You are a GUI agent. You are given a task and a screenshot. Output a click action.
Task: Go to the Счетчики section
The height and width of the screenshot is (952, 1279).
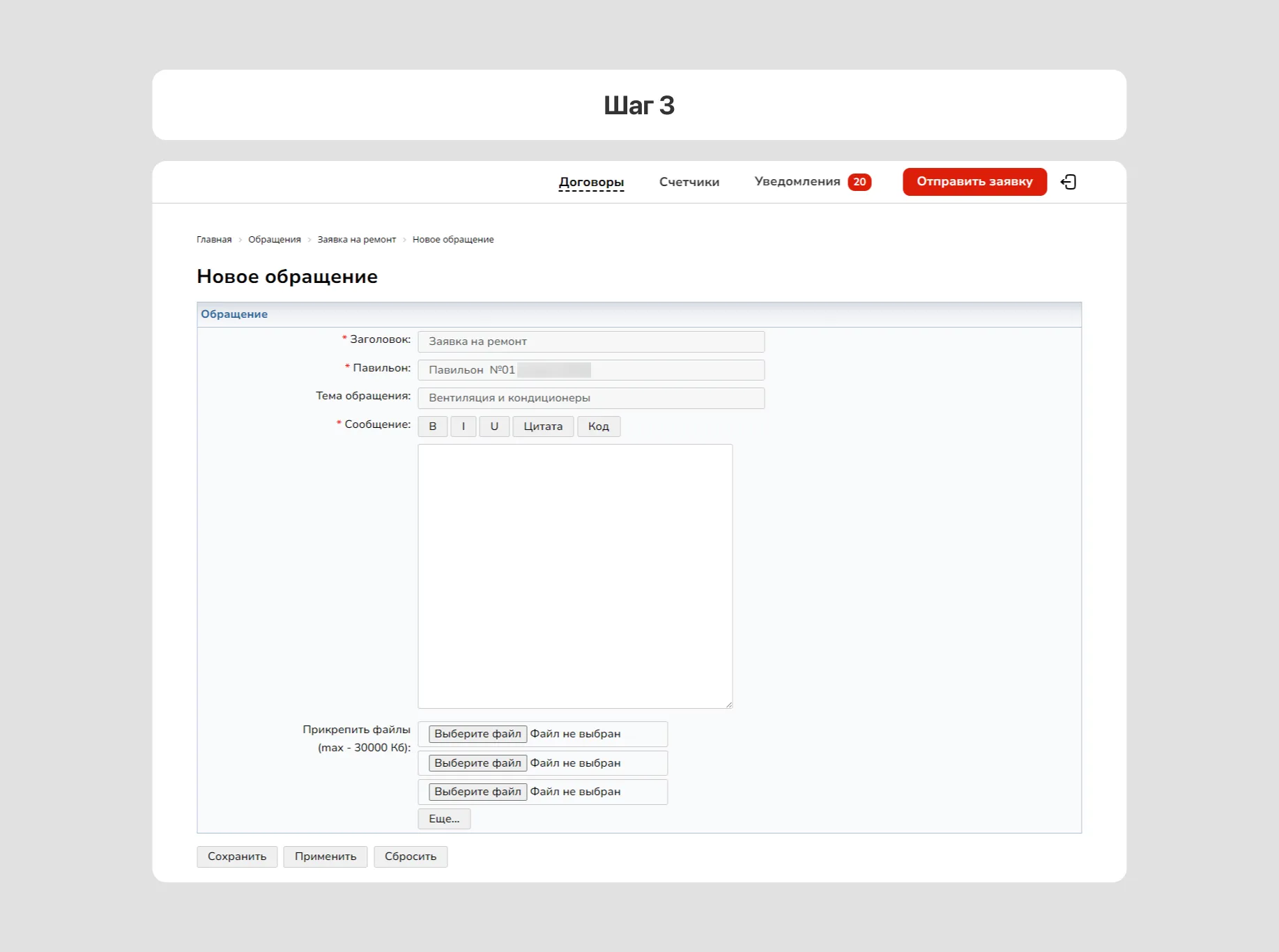[x=689, y=182]
